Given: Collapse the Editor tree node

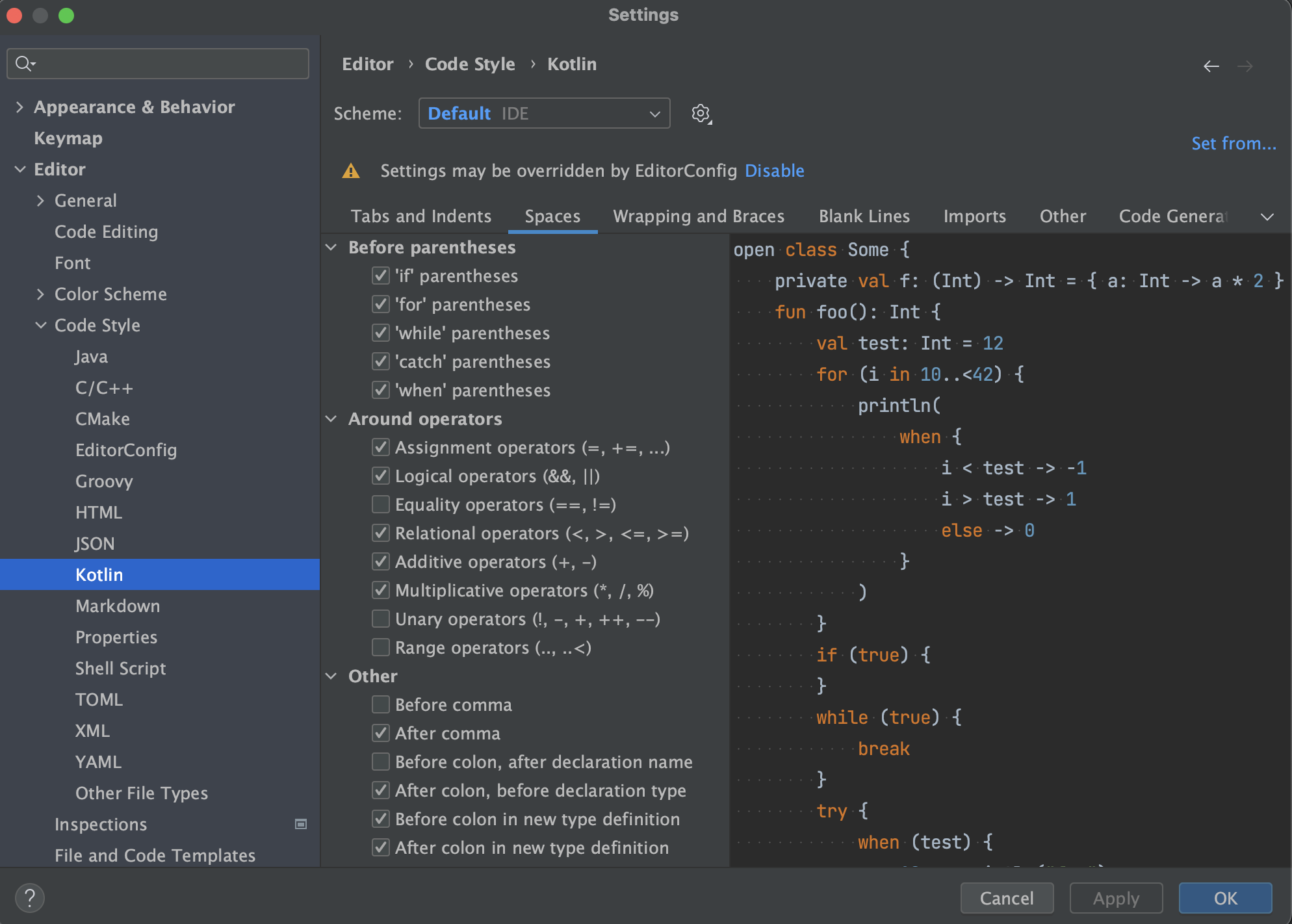Looking at the screenshot, I should pyautogui.click(x=20, y=170).
